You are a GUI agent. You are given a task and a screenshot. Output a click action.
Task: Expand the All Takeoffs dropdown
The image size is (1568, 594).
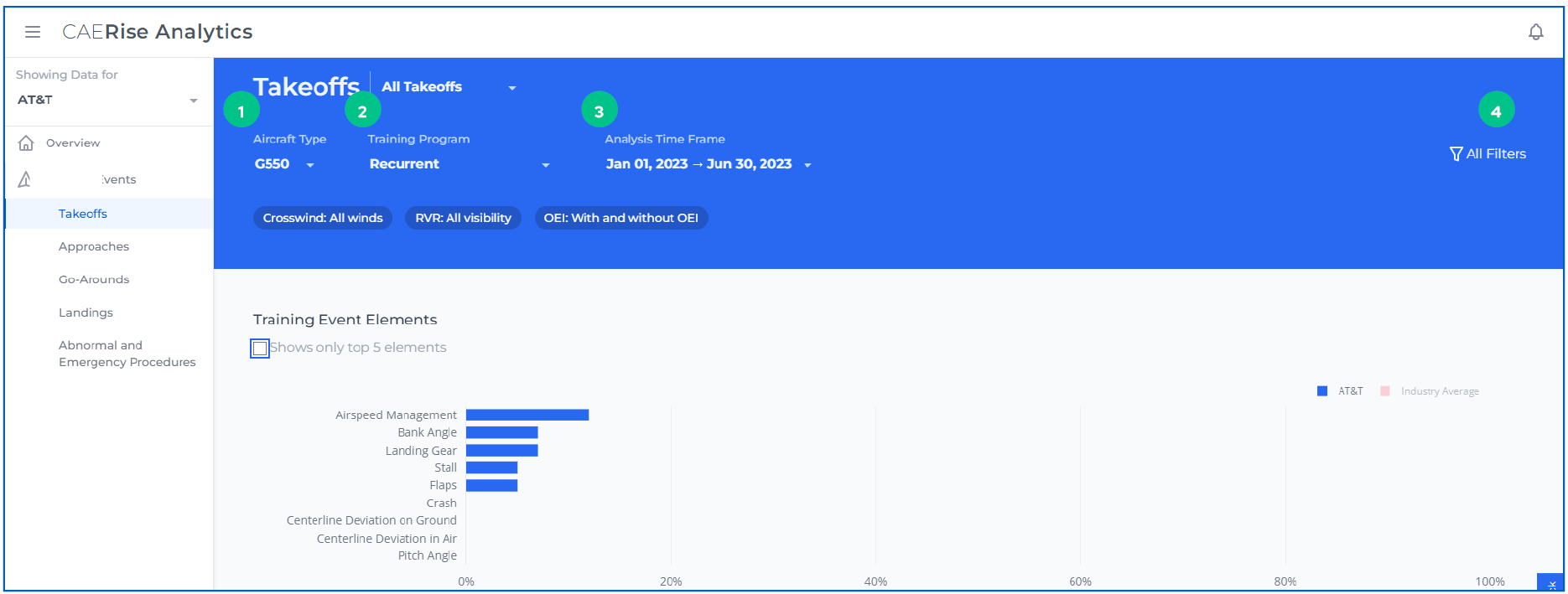pos(449,87)
